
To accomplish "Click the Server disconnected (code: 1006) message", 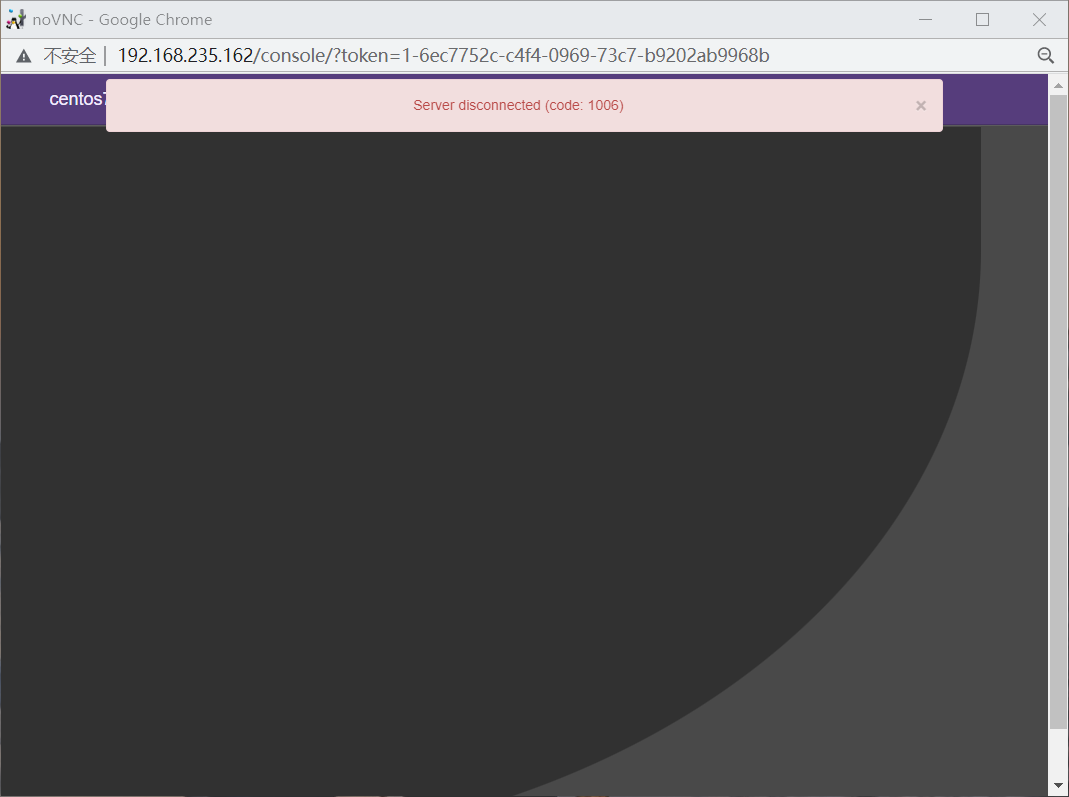I will click(x=518, y=105).
